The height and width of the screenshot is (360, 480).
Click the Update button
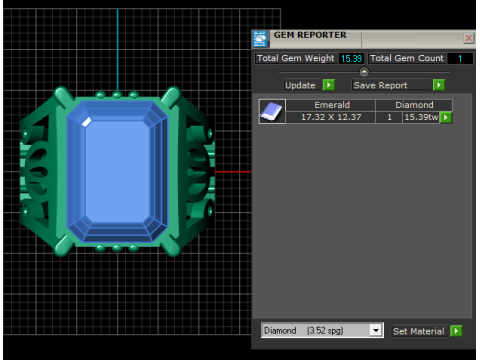[x=302, y=85]
